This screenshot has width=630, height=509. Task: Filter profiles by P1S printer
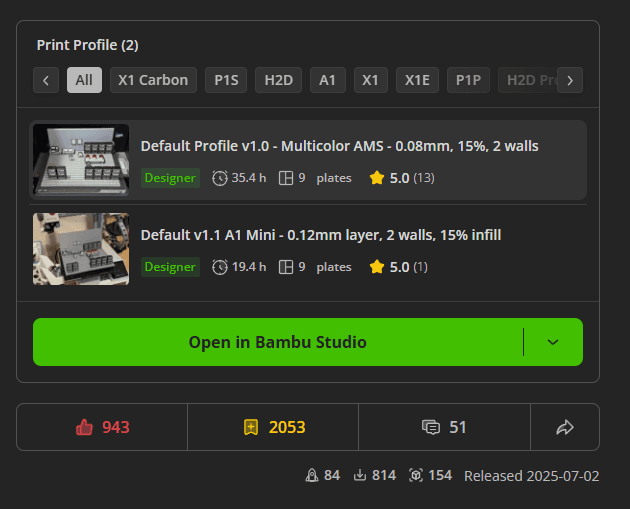(226, 80)
